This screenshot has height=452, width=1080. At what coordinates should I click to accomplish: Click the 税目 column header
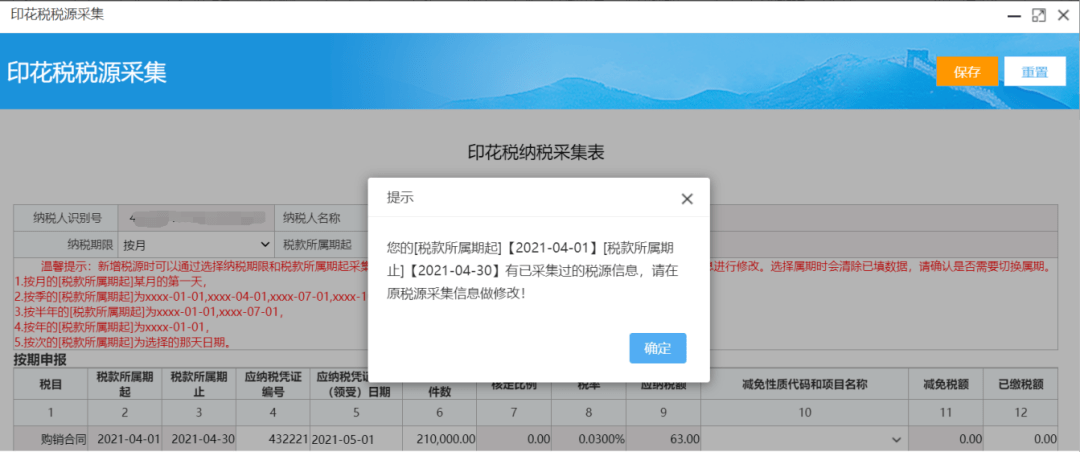(x=51, y=384)
